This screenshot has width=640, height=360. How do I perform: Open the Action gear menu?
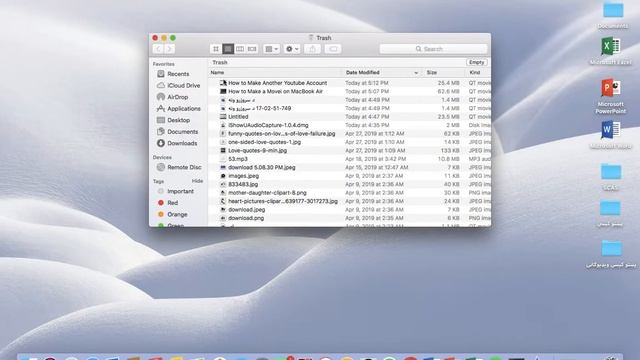click(292, 49)
